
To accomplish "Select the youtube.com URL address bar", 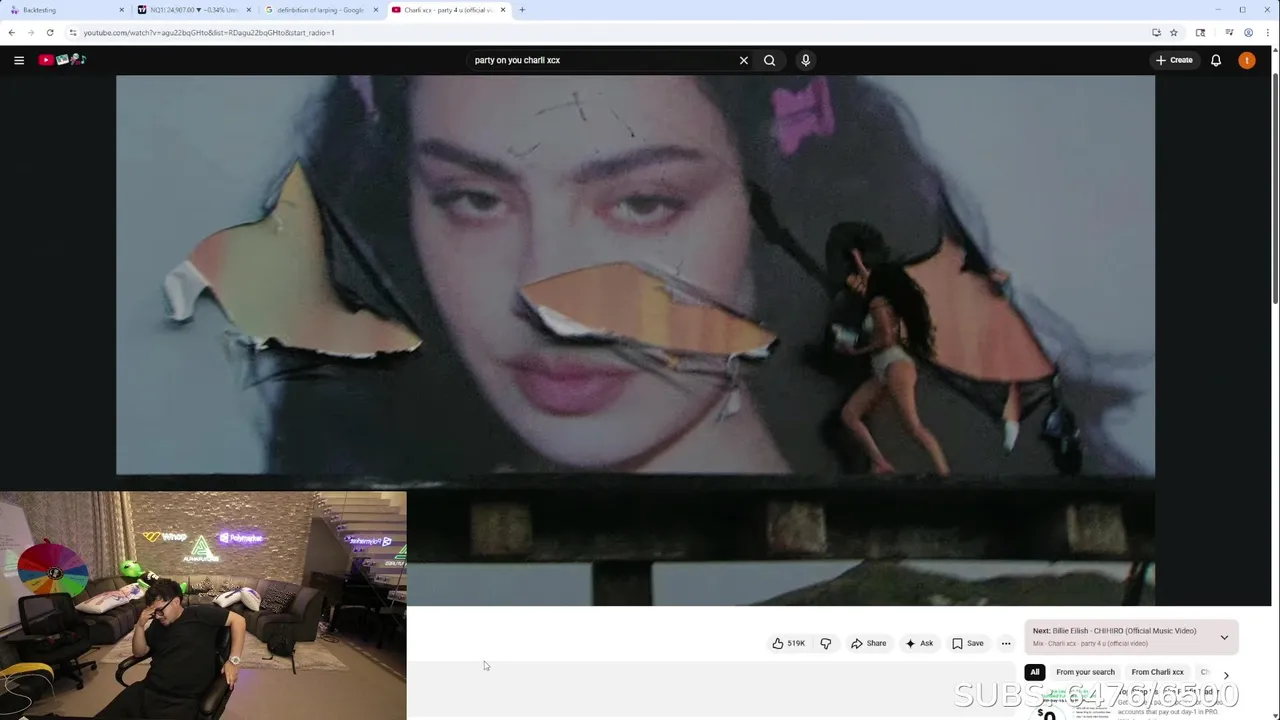I will click(209, 33).
